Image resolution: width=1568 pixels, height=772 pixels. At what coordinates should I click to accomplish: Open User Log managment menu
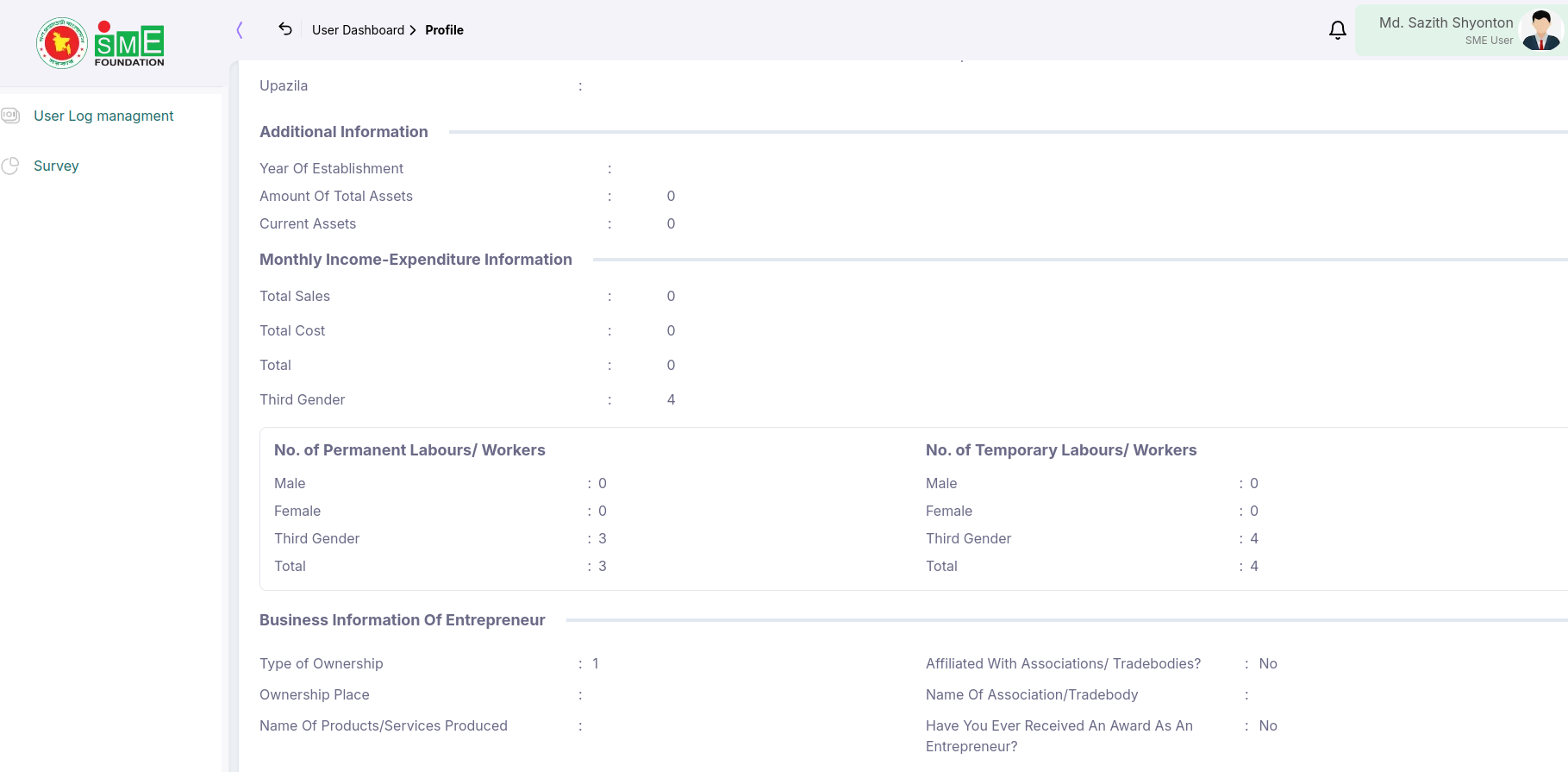[103, 116]
